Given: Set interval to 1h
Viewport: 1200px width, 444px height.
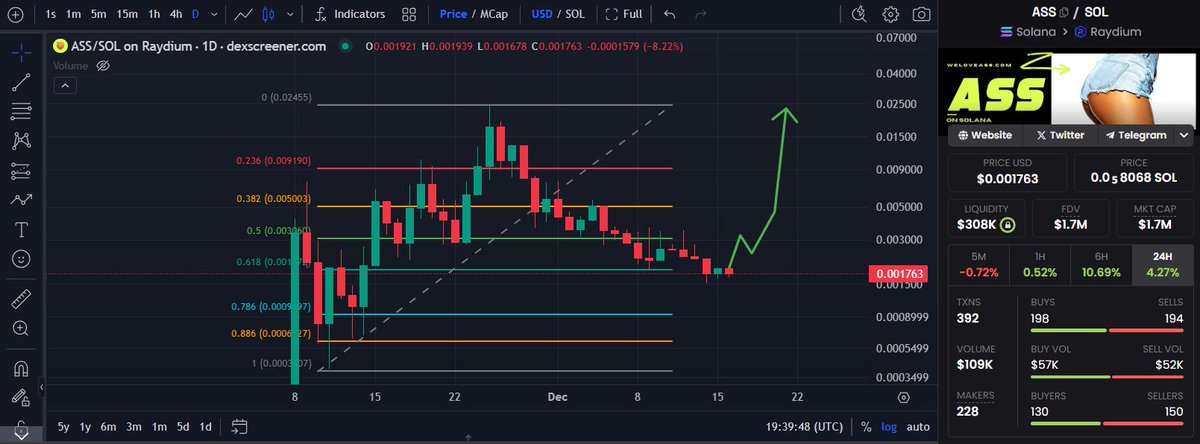Looking at the screenshot, I should coord(153,15).
